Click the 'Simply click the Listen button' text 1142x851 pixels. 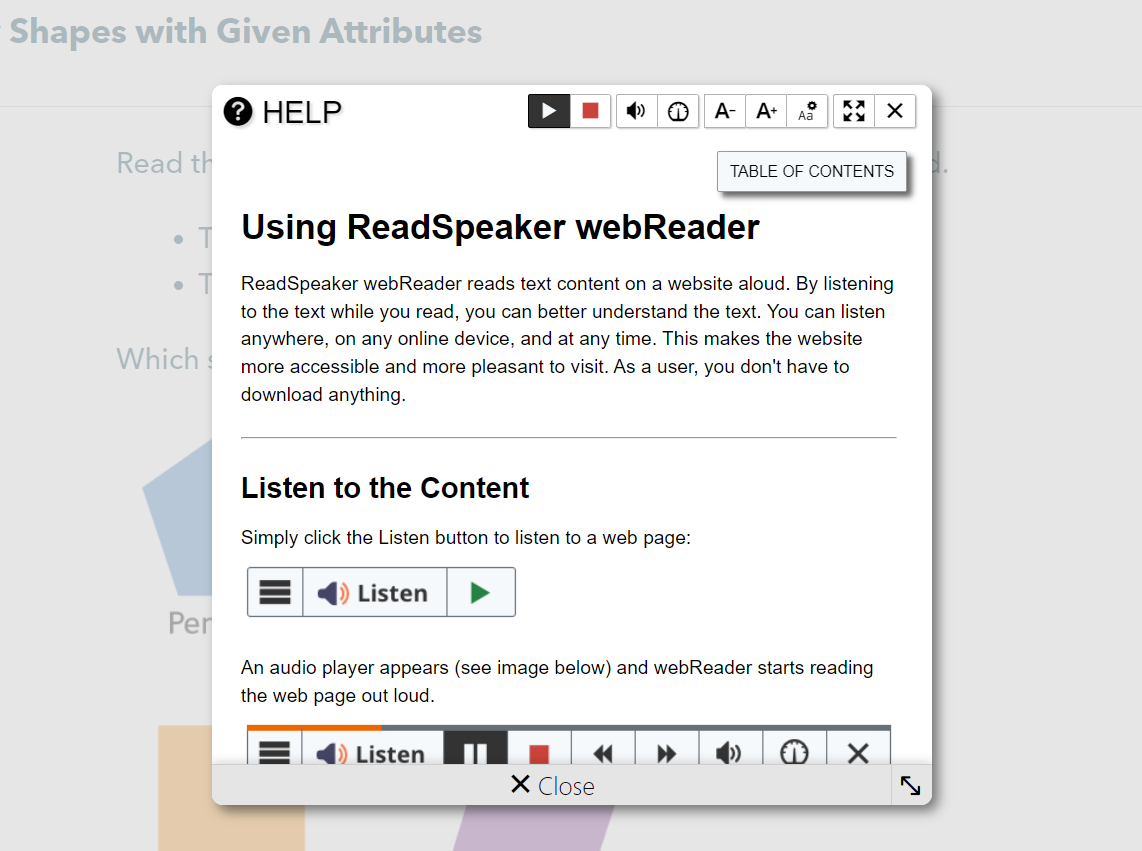coord(465,538)
